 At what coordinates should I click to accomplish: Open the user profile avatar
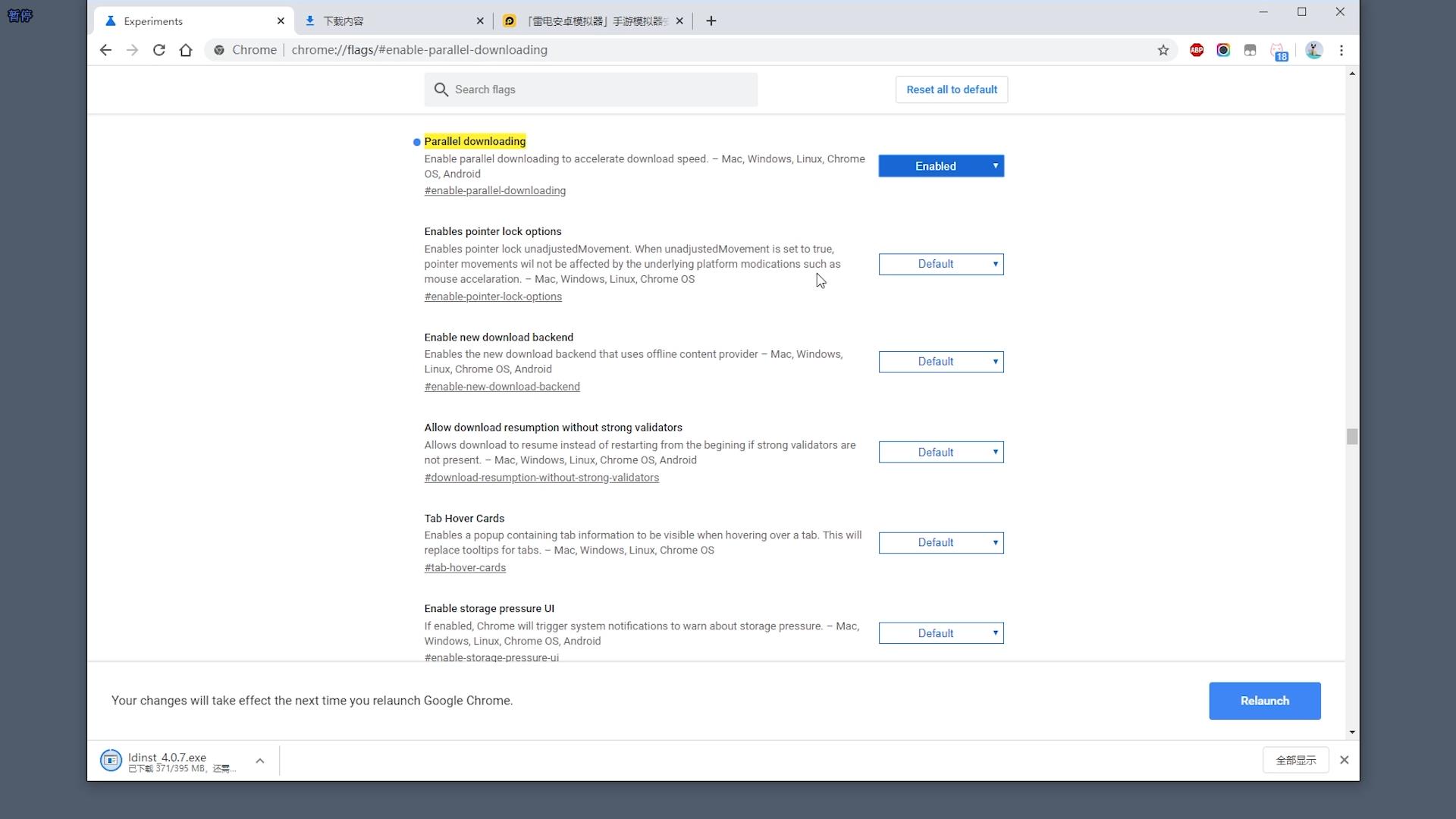coord(1314,50)
